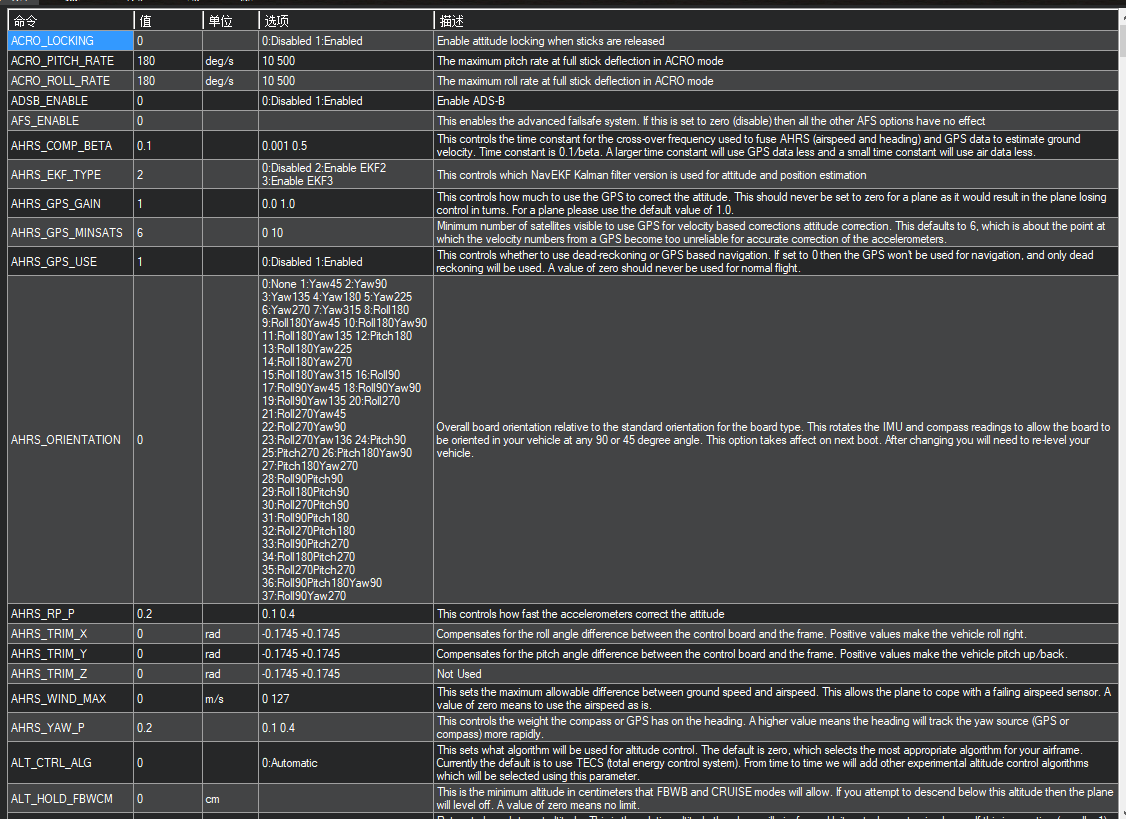Click the ALT_HOLD_FBWCM value field
Screen dimensions: 1126x819
click(x=168, y=799)
